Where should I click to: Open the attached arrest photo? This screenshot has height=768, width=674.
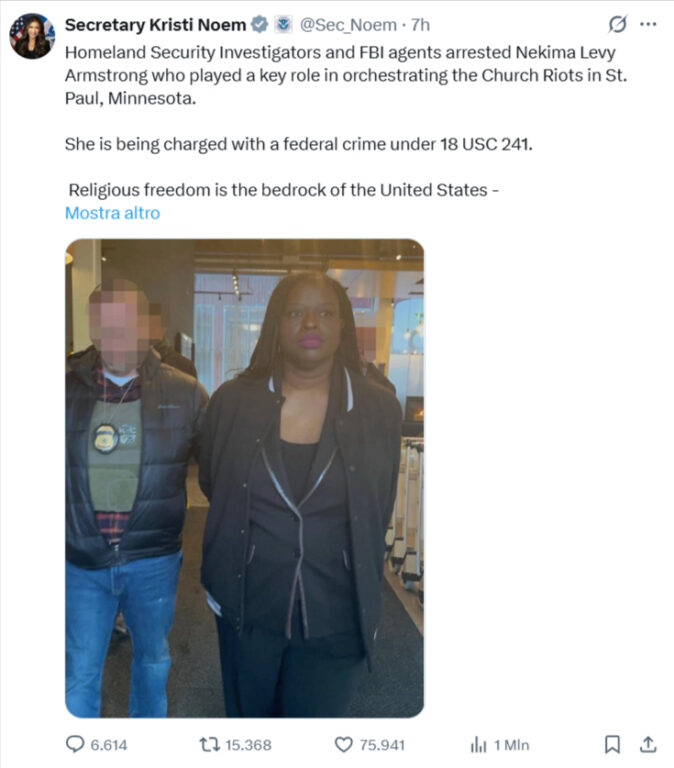(x=244, y=478)
